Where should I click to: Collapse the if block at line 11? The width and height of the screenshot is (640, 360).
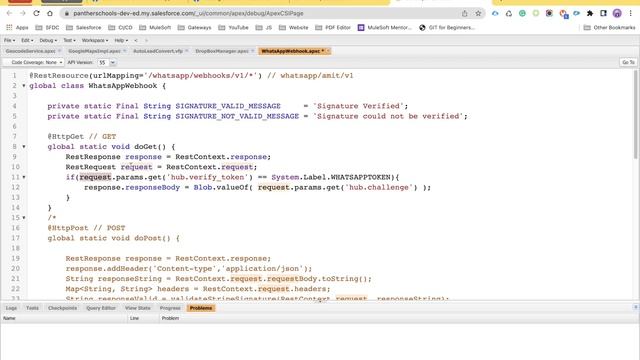pos(24,177)
